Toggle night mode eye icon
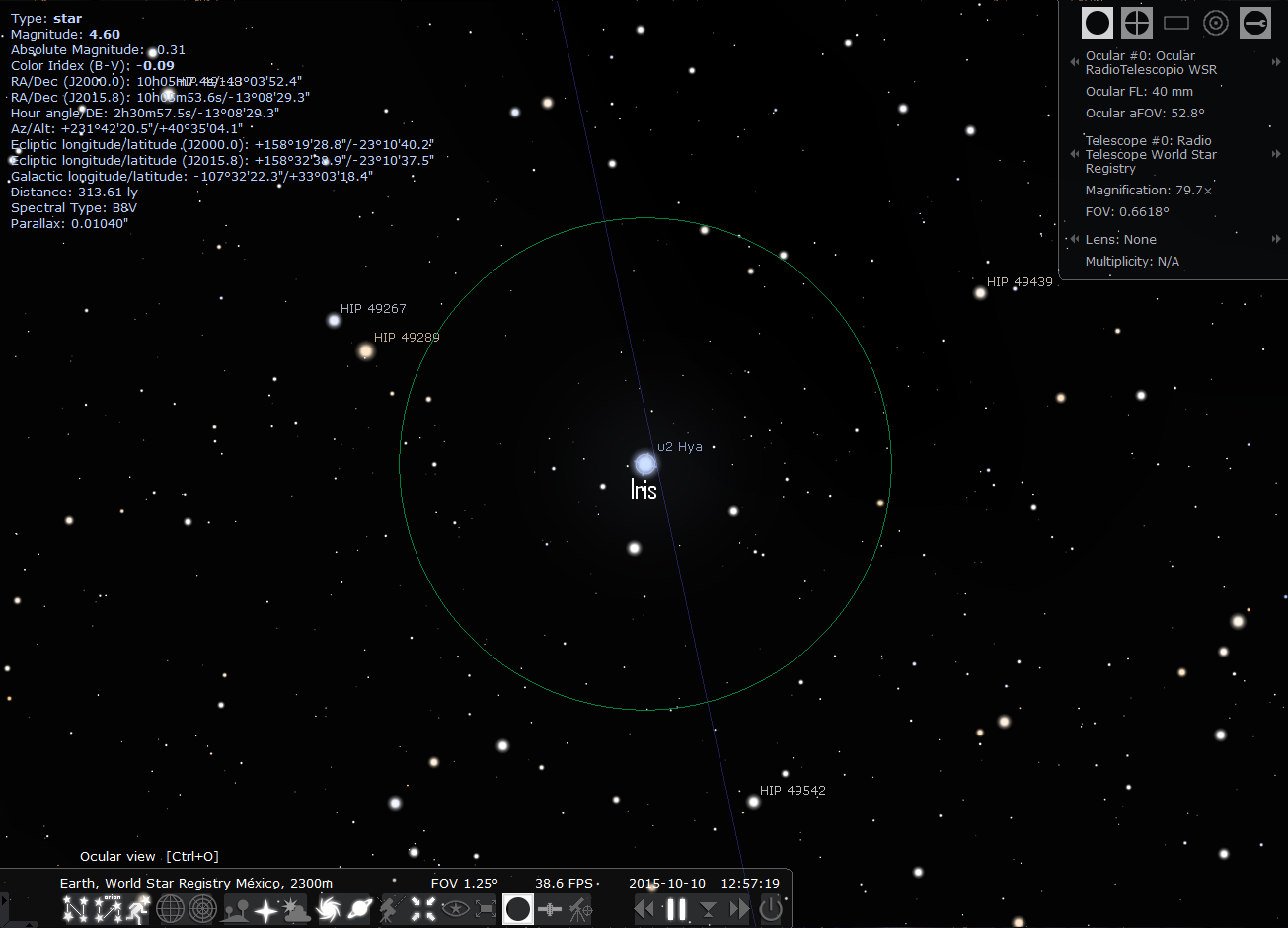 pos(455,909)
